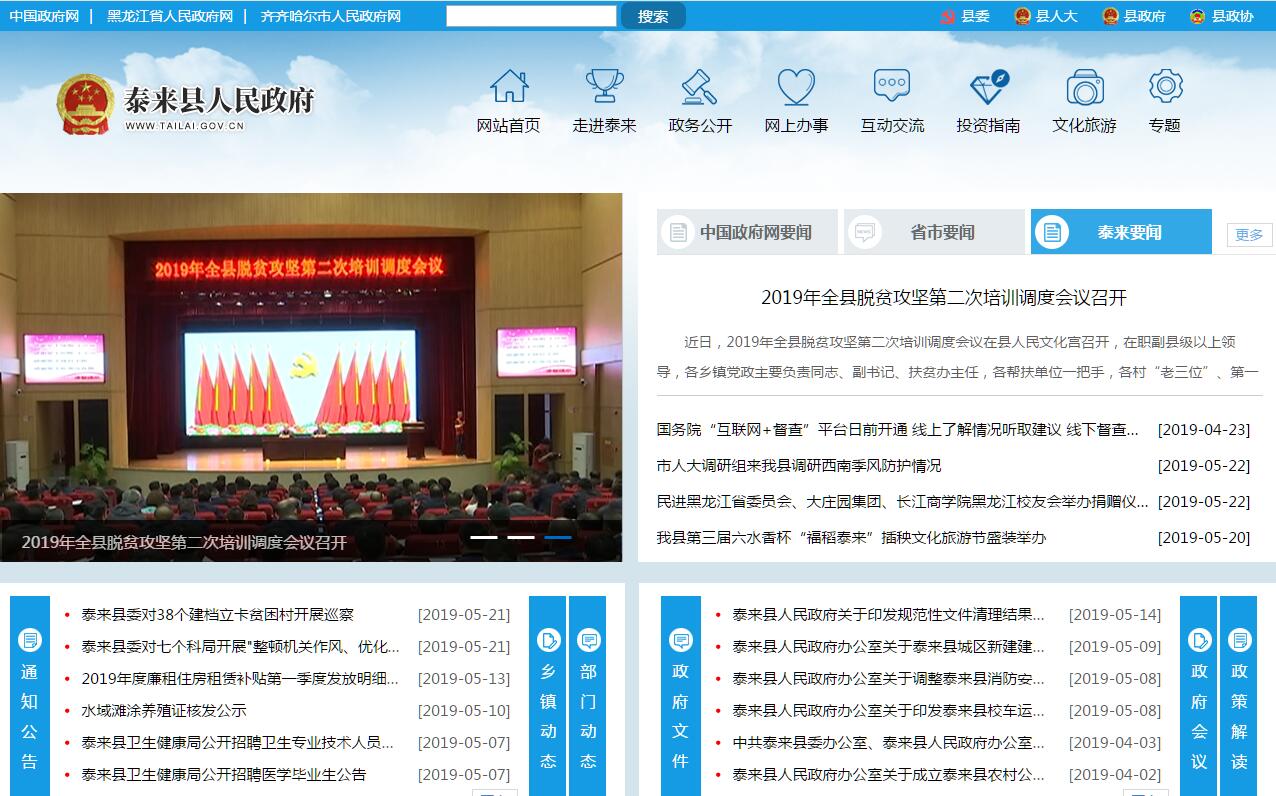Click the 县委 party emblem icon
Viewport: 1276px width, 796px height.
(x=948, y=16)
